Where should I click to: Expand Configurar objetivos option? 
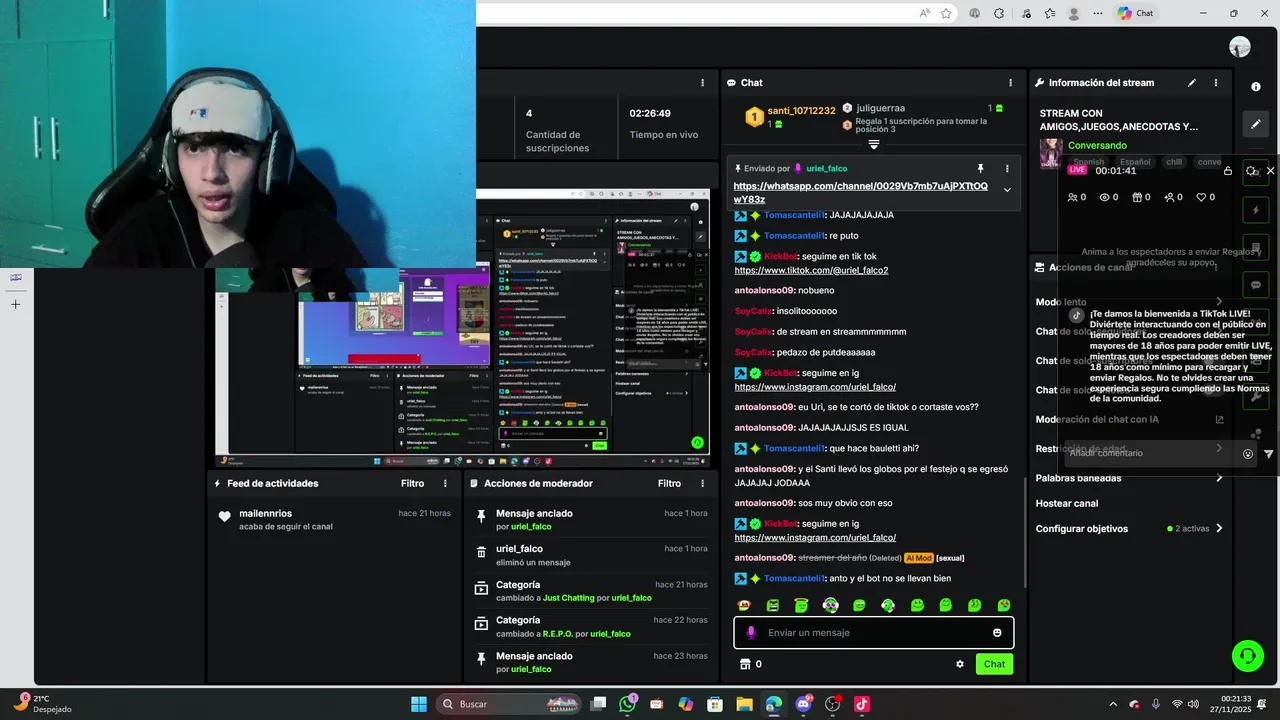point(1219,528)
